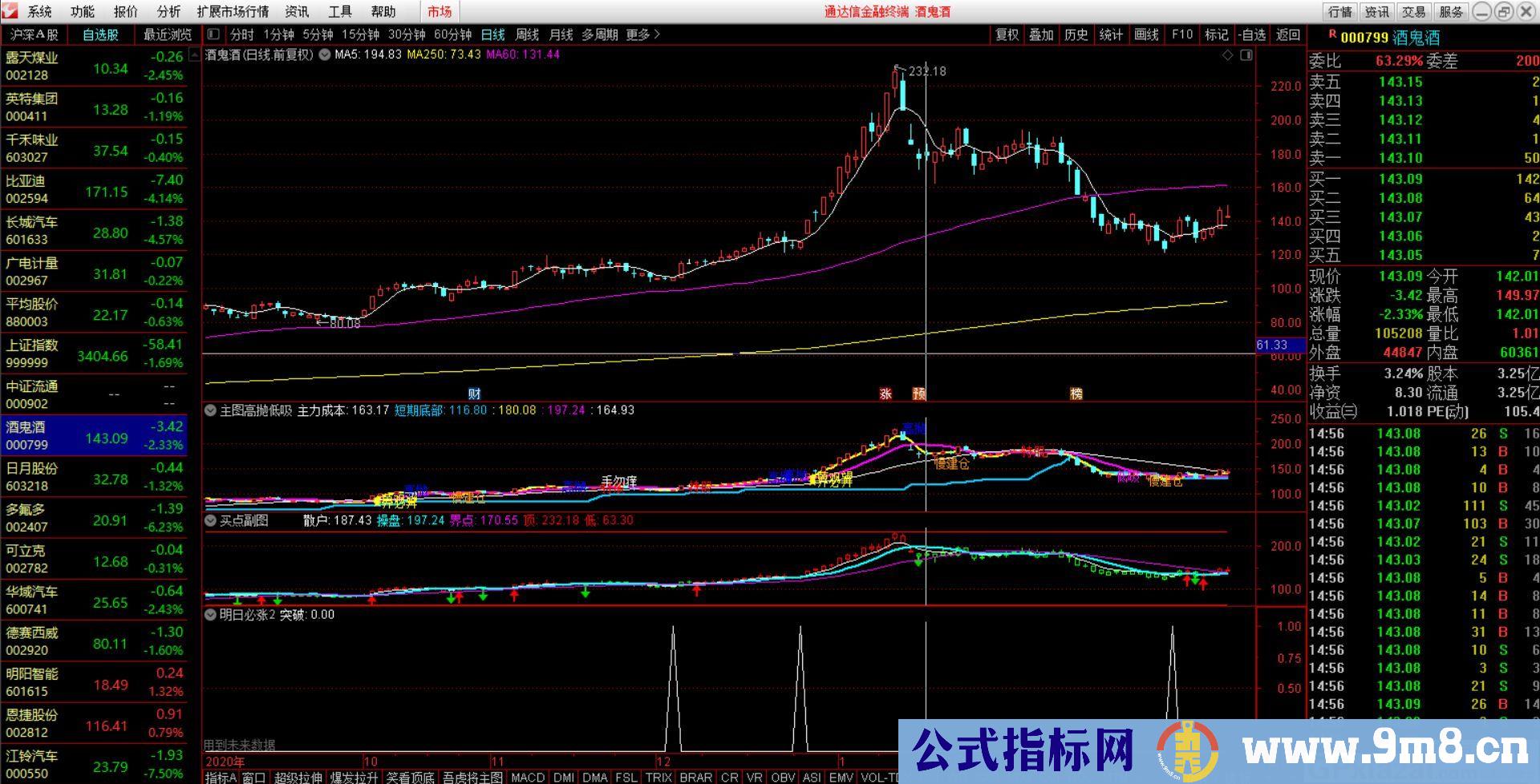Image resolution: width=1540 pixels, height=784 pixels.
Task: Toggle the right side panel icon
Action: [1246, 55]
